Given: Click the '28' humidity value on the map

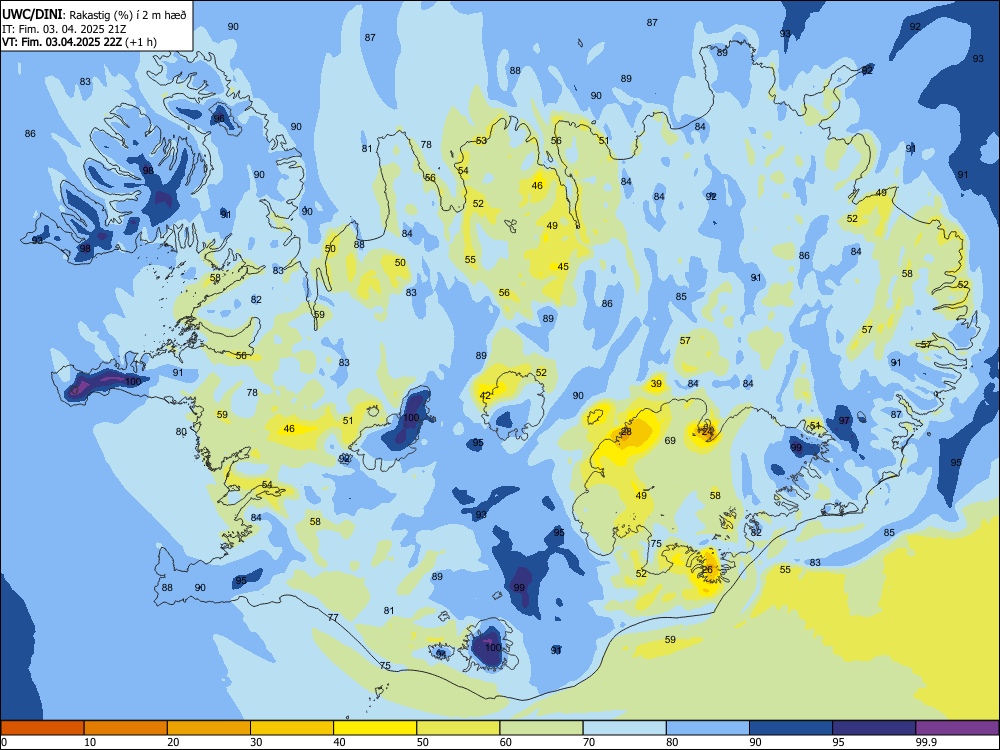Looking at the screenshot, I should [x=626, y=432].
